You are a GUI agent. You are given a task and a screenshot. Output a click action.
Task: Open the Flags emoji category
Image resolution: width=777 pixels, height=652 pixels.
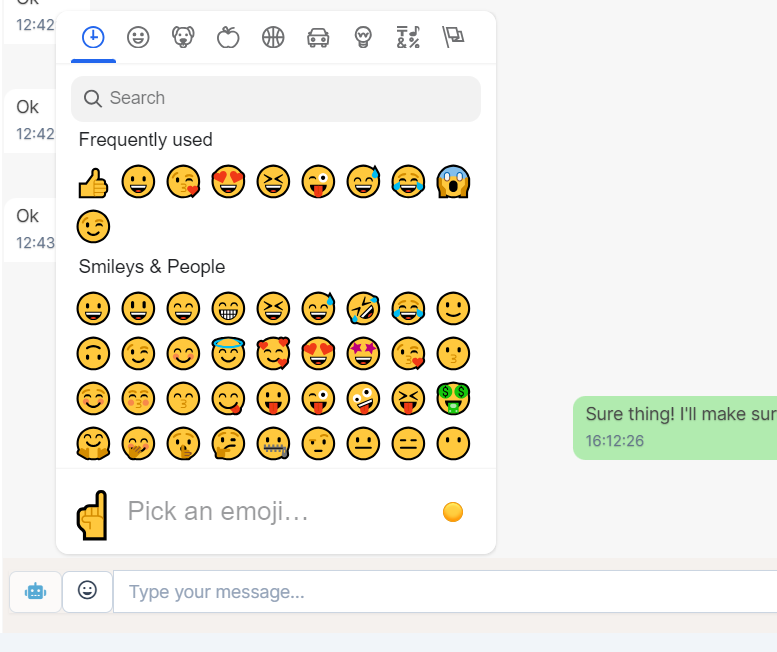pyautogui.click(x=453, y=38)
